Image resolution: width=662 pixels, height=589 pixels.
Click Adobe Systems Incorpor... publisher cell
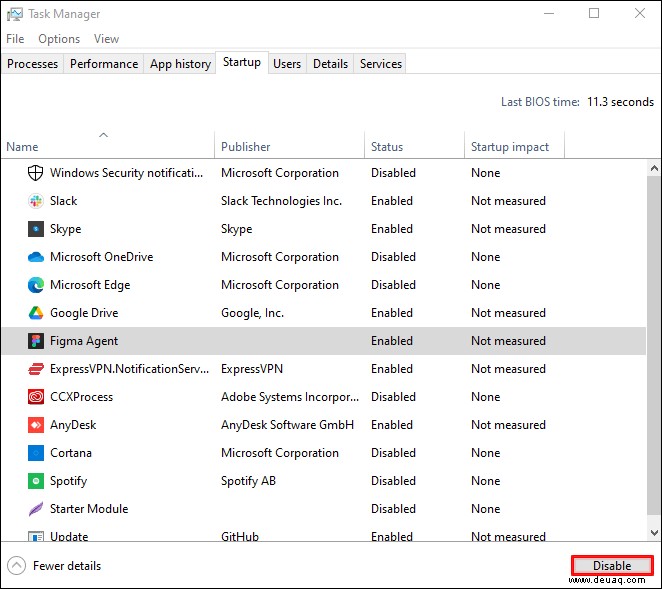coord(290,397)
